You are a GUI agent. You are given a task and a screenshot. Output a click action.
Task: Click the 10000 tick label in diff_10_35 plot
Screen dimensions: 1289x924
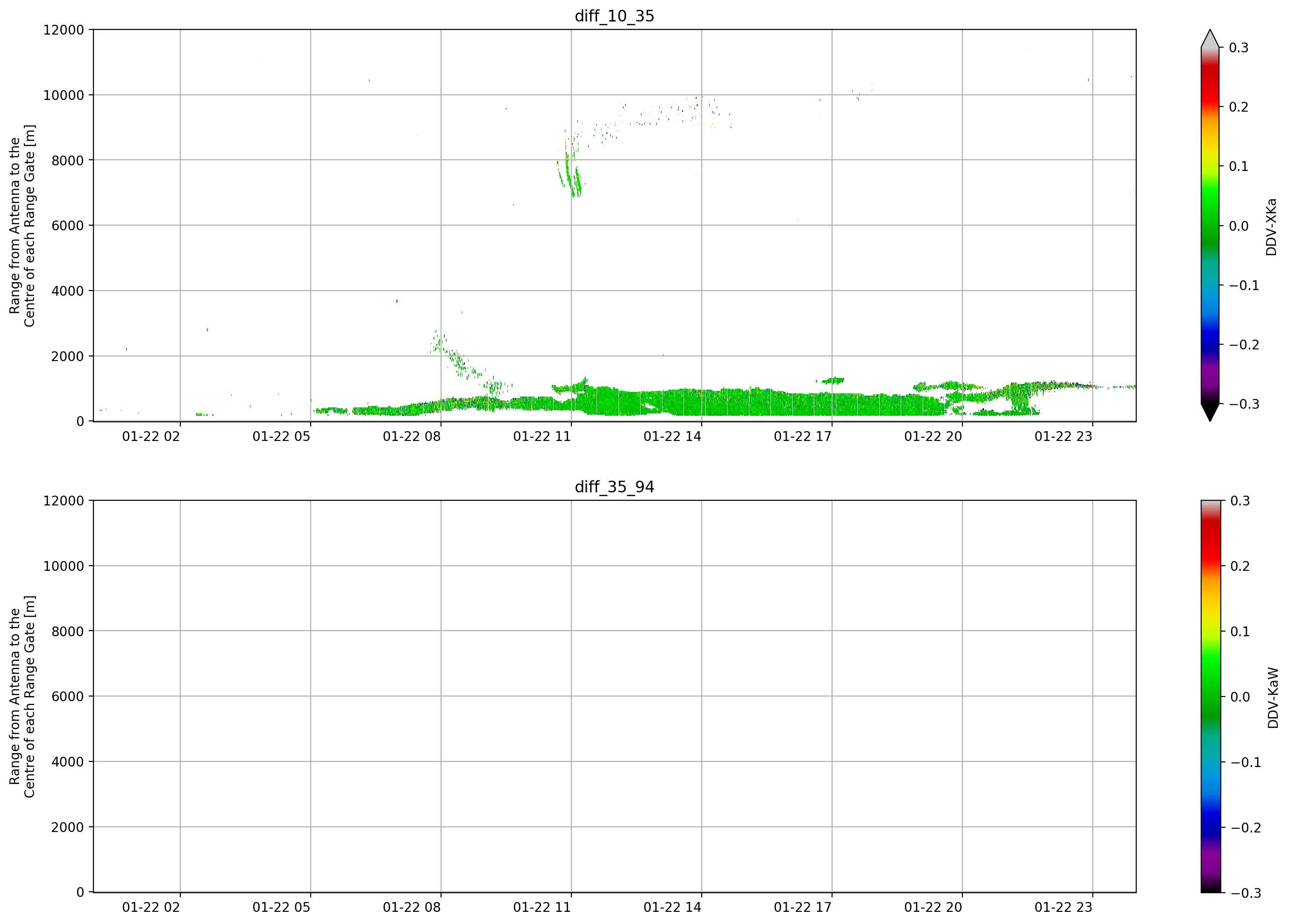[x=64, y=95]
